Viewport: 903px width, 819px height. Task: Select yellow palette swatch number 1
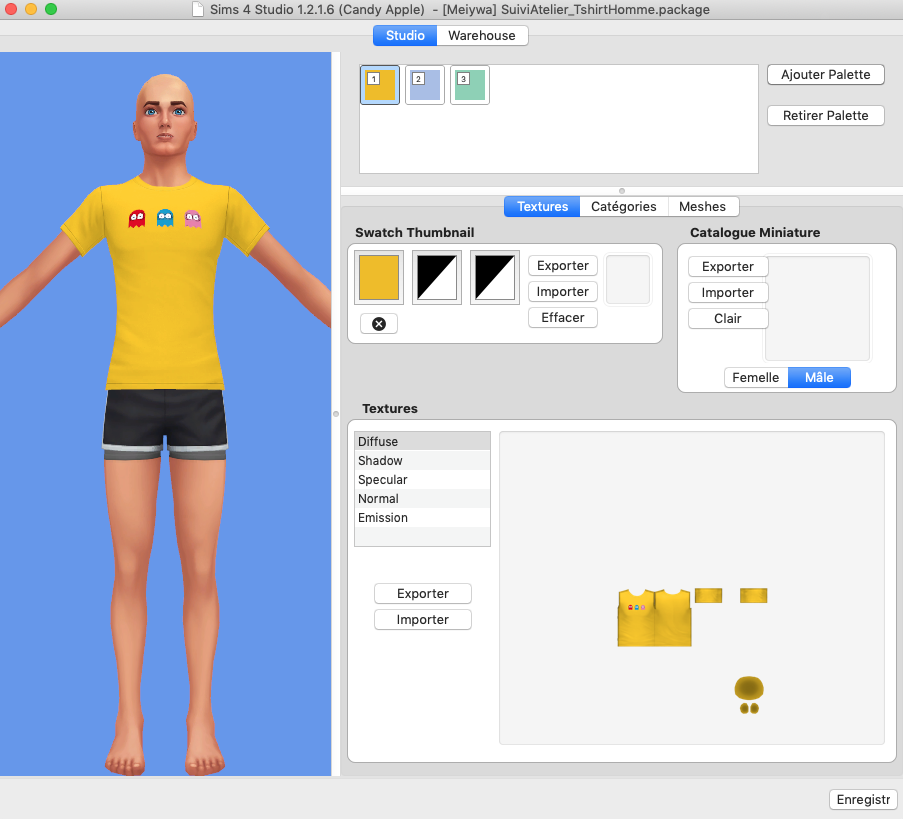tap(380, 85)
